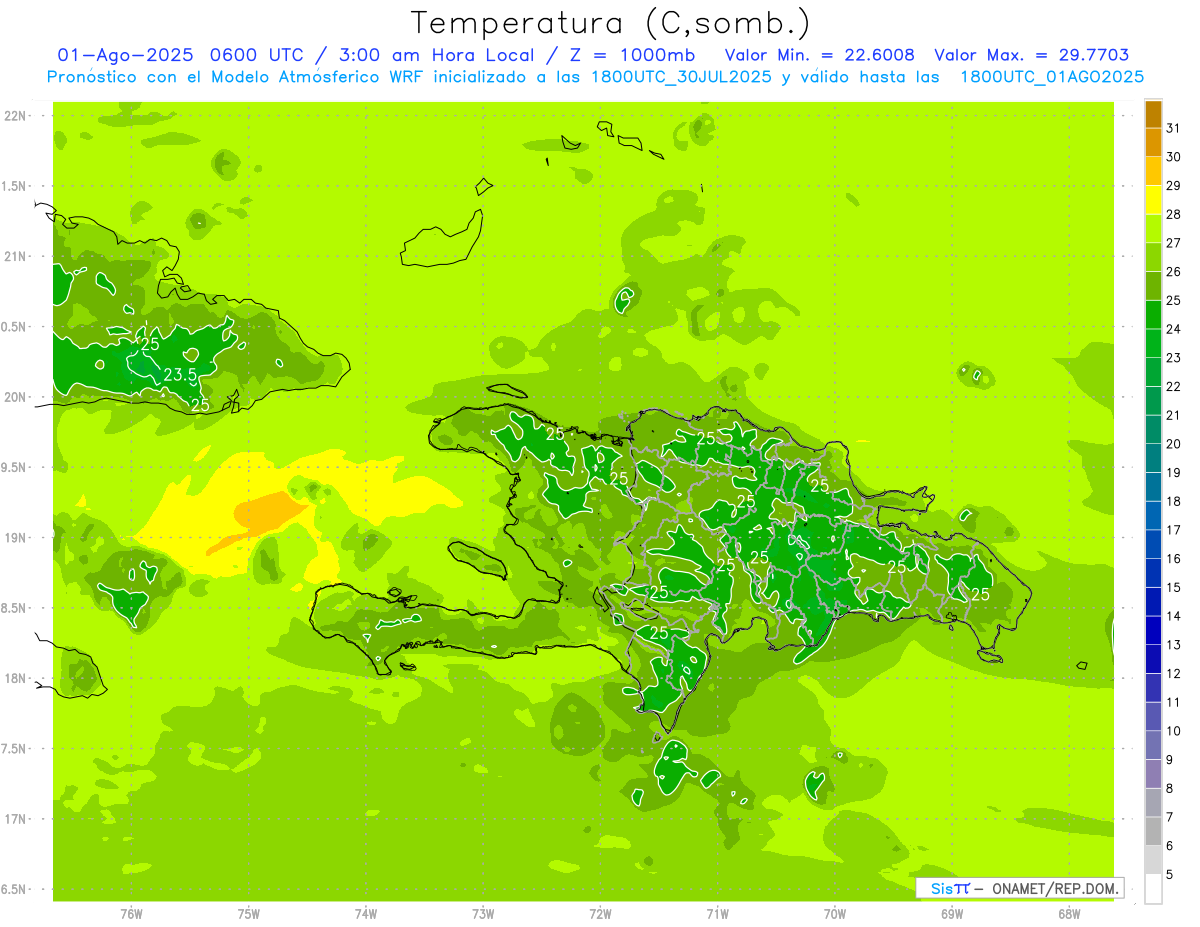1200x927 pixels.
Task: Click the '7.5N' latitude axis label
Action: pyautogui.click(x=13, y=750)
